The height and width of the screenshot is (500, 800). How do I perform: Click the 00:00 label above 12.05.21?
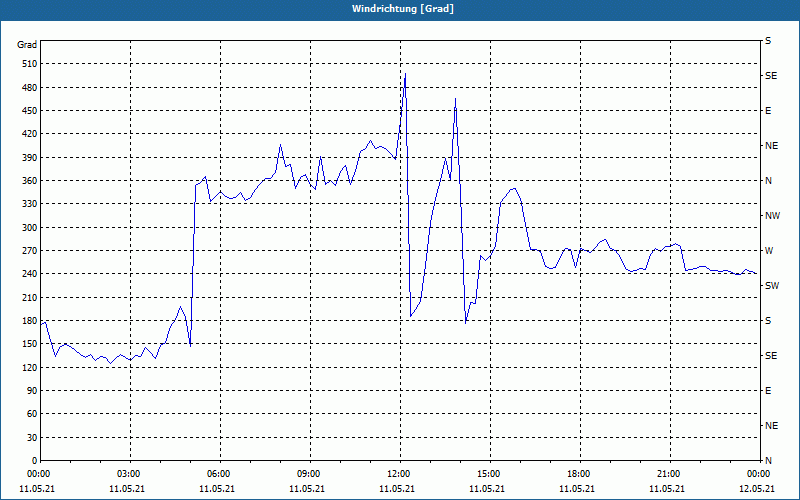pos(757,474)
